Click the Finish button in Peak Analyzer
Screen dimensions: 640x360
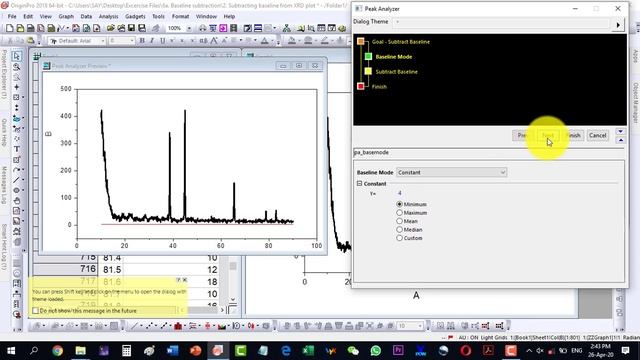coord(573,135)
